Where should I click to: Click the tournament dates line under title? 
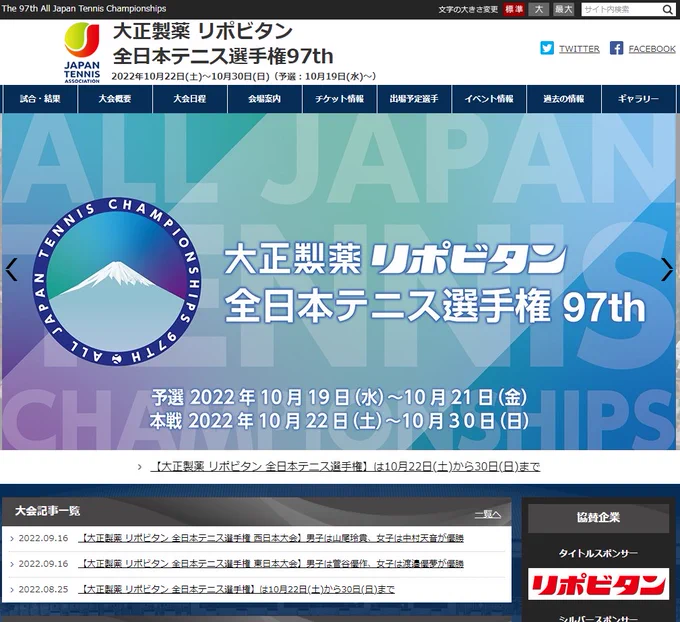click(243, 77)
